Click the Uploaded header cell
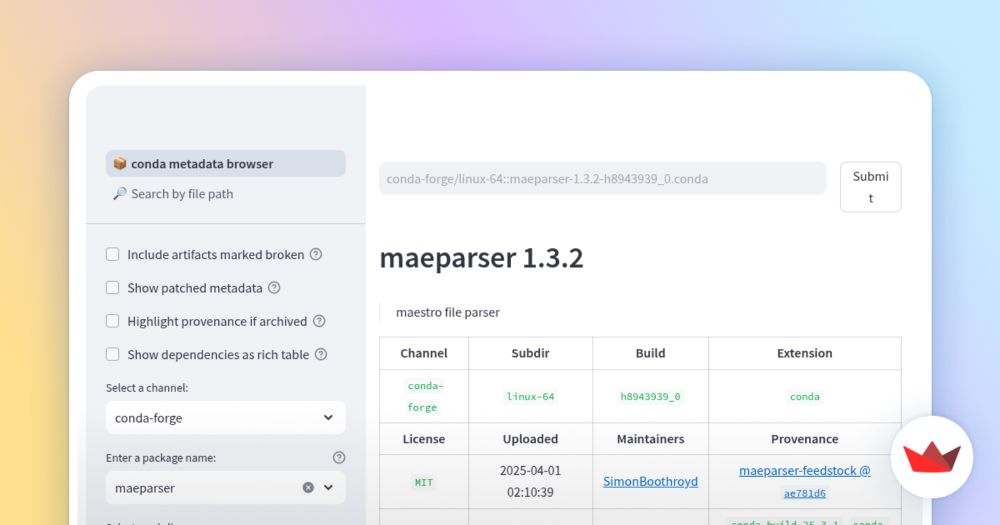The image size is (1000, 525). click(x=531, y=439)
